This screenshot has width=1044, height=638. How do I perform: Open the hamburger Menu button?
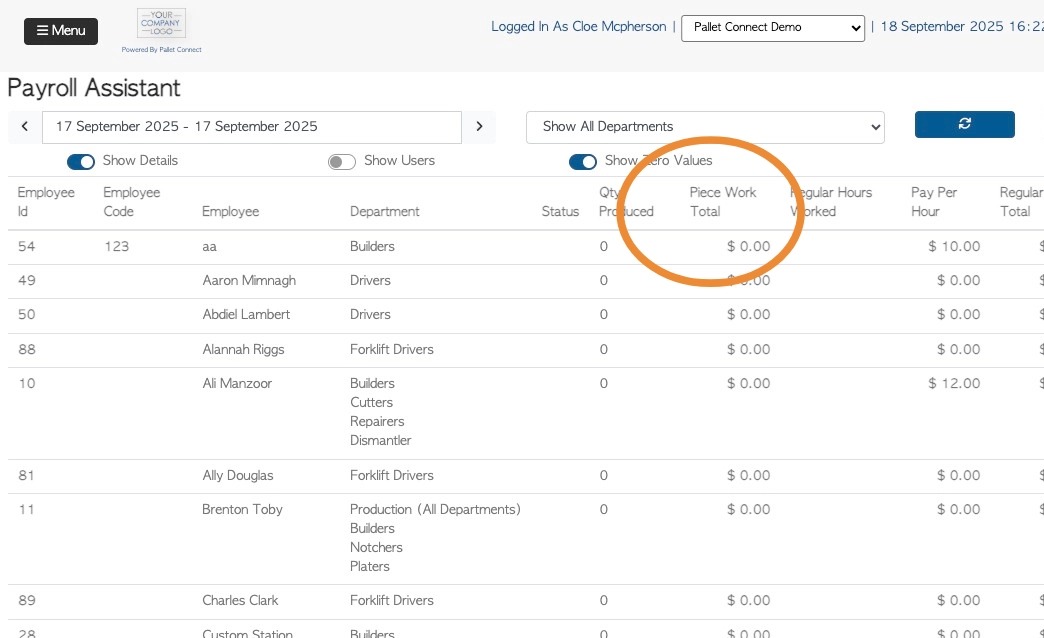[61, 31]
